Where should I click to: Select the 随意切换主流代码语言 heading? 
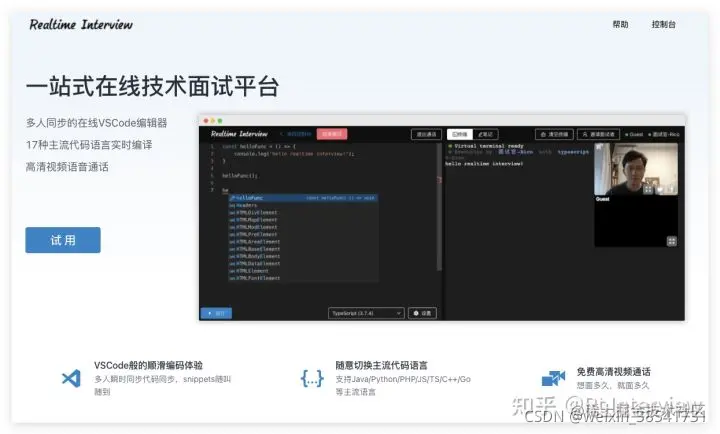tap(381, 366)
